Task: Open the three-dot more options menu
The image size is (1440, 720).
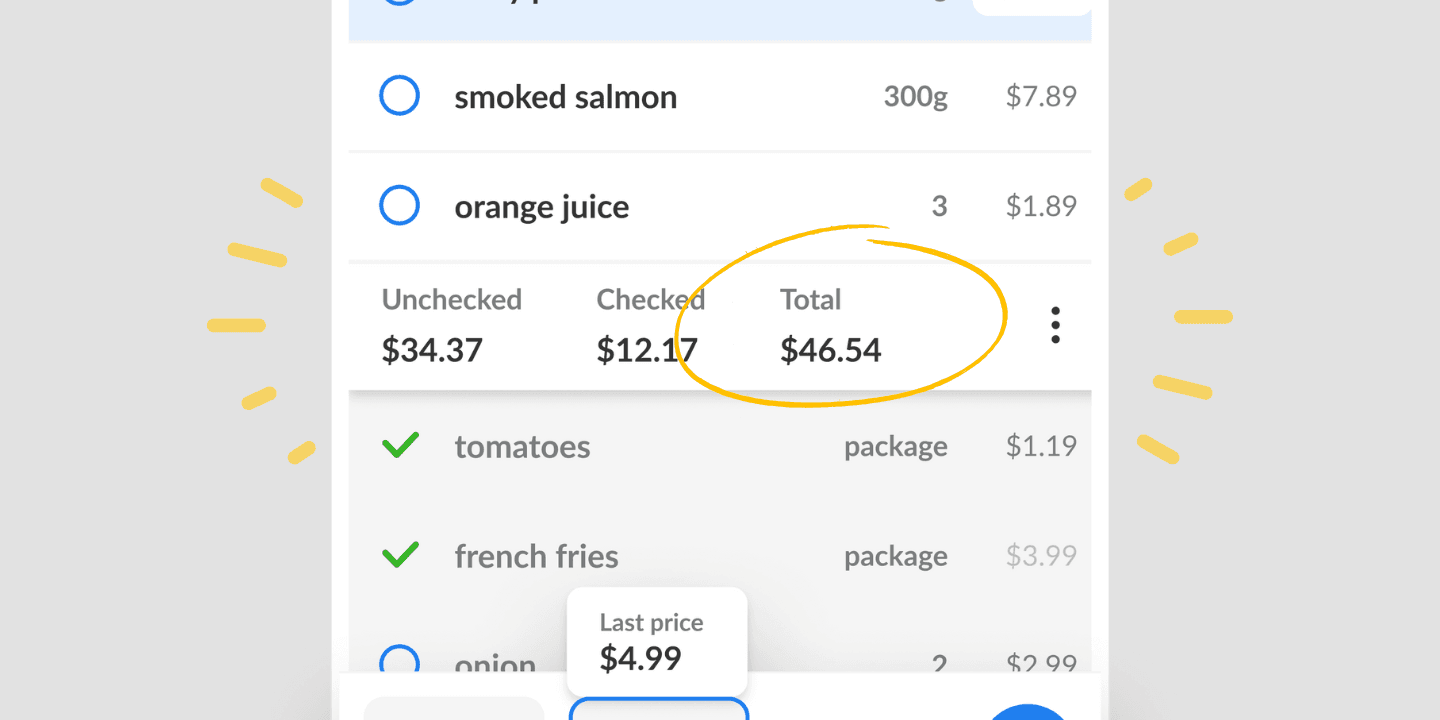Action: [x=1054, y=326]
